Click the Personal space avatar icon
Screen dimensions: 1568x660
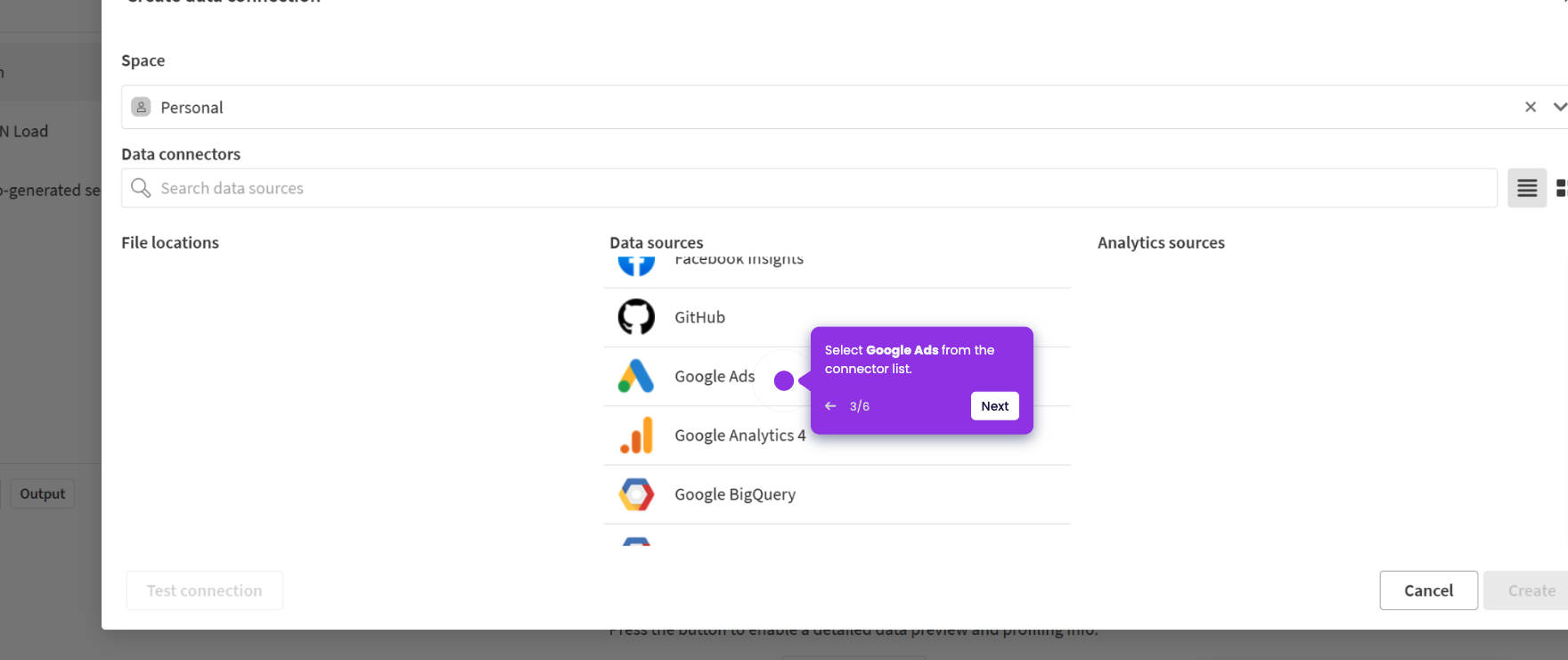(x=141, y=107)
